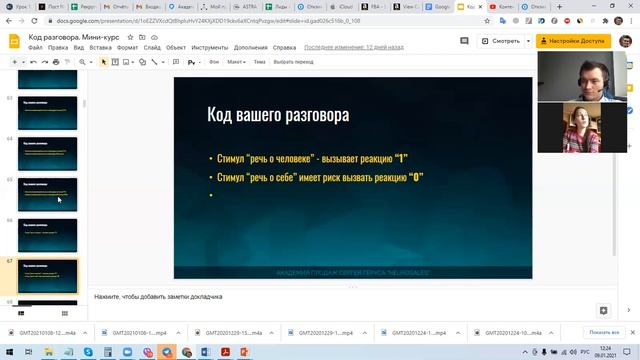Reload the page in the browser
Viewport: 640px width, 360px height.
tap(34, 21)
